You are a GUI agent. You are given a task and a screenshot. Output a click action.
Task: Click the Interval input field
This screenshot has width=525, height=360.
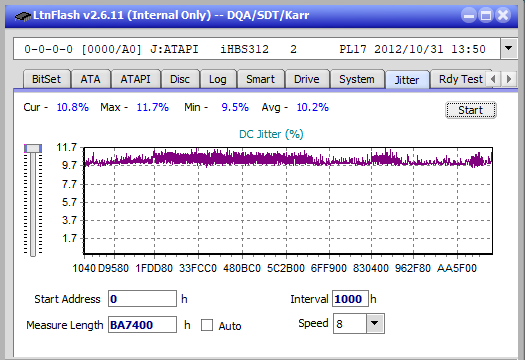pos(350,299)
